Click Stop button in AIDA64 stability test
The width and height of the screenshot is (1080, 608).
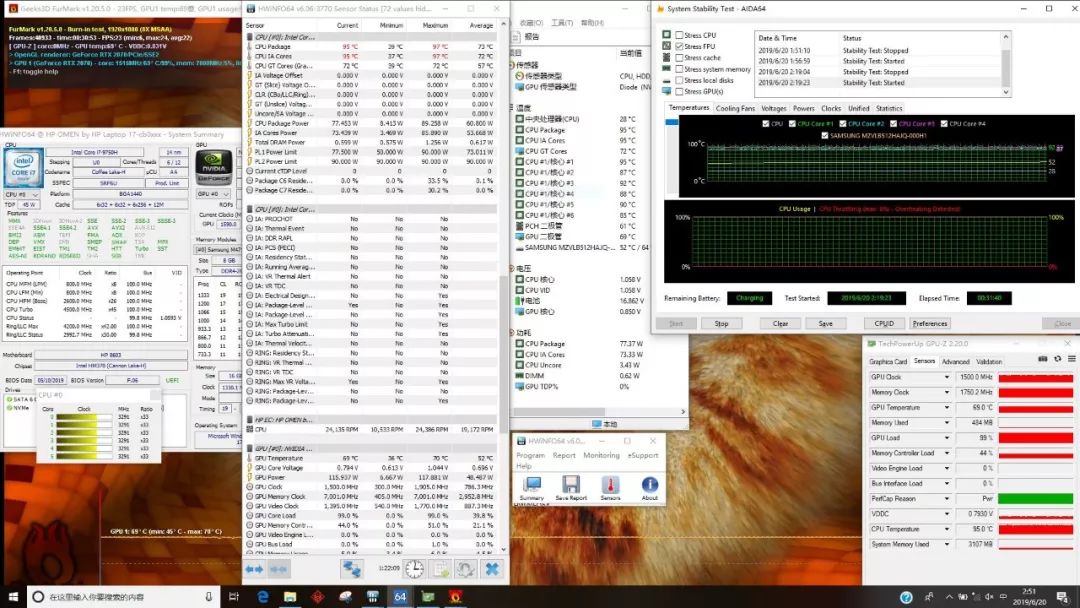click(721, 324)
